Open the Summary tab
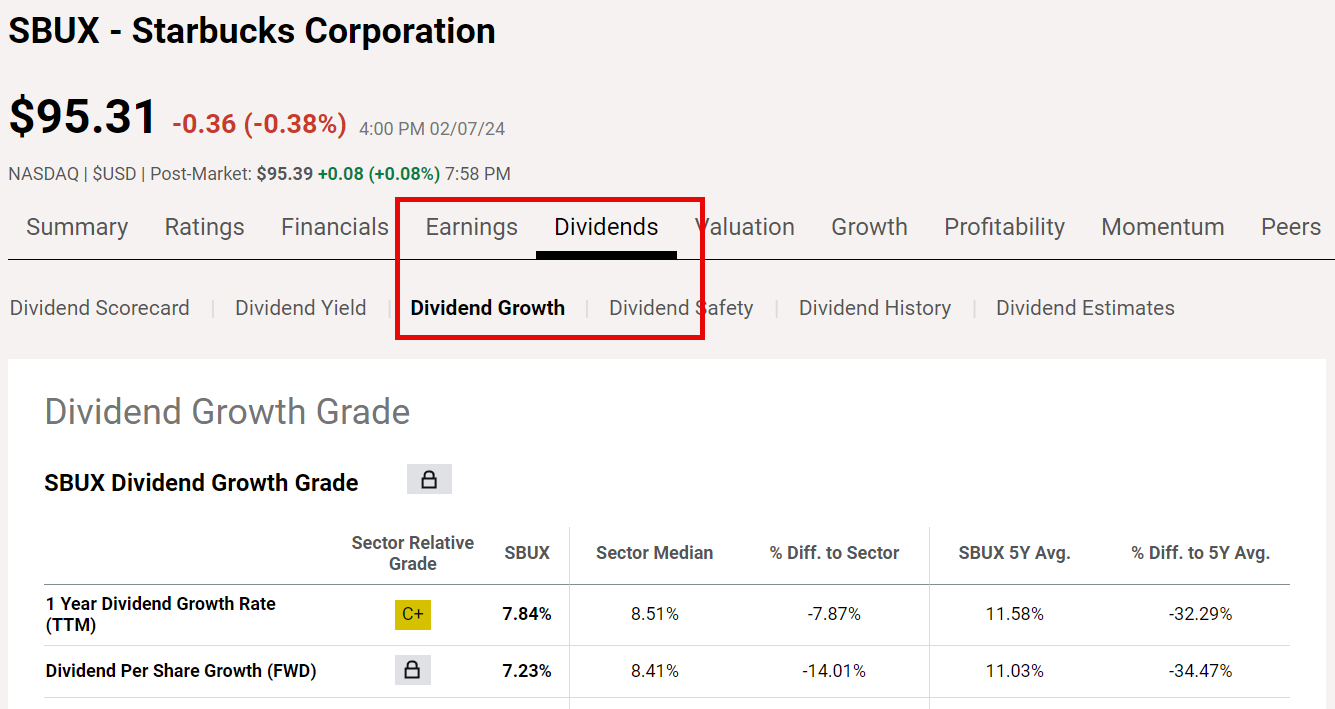The height and width of the screenshot is (709, 1335). pyautogui.click(x=77, y=227)
